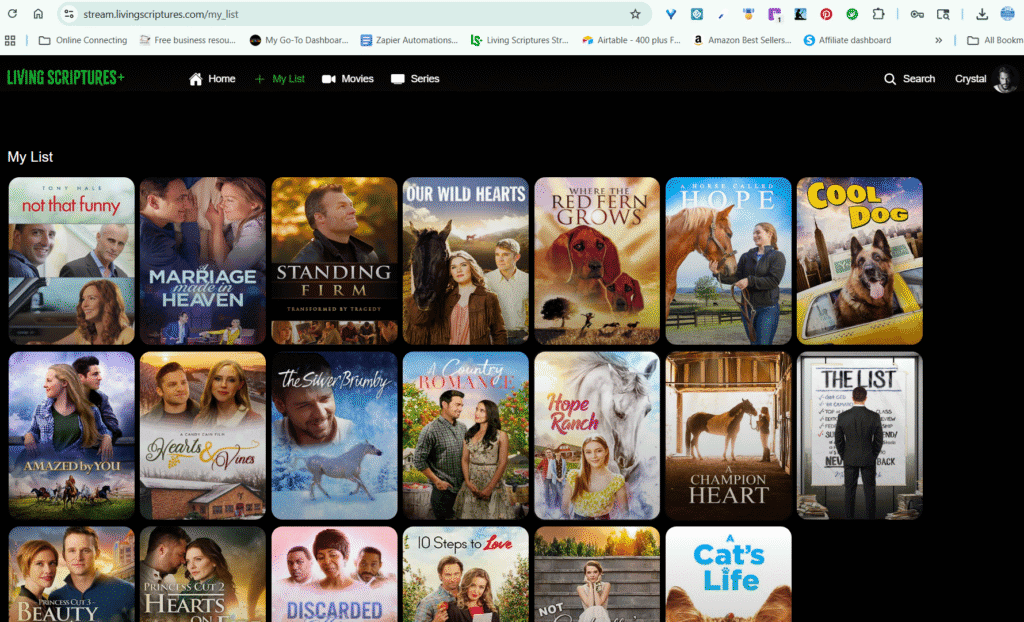Open the Hope Ranch poster
Viewport: 1024px width, 622px height.
(x=597, y=435)
